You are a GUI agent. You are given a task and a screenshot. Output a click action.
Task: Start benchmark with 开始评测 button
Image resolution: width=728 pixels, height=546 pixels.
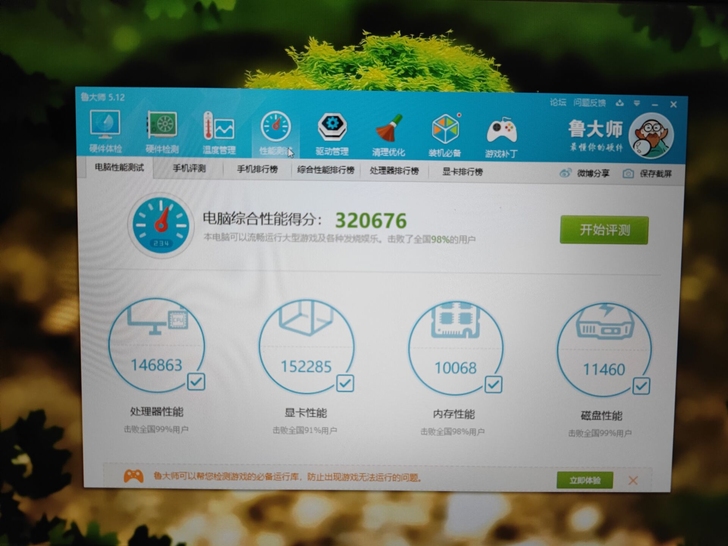[x=604, y=230]
